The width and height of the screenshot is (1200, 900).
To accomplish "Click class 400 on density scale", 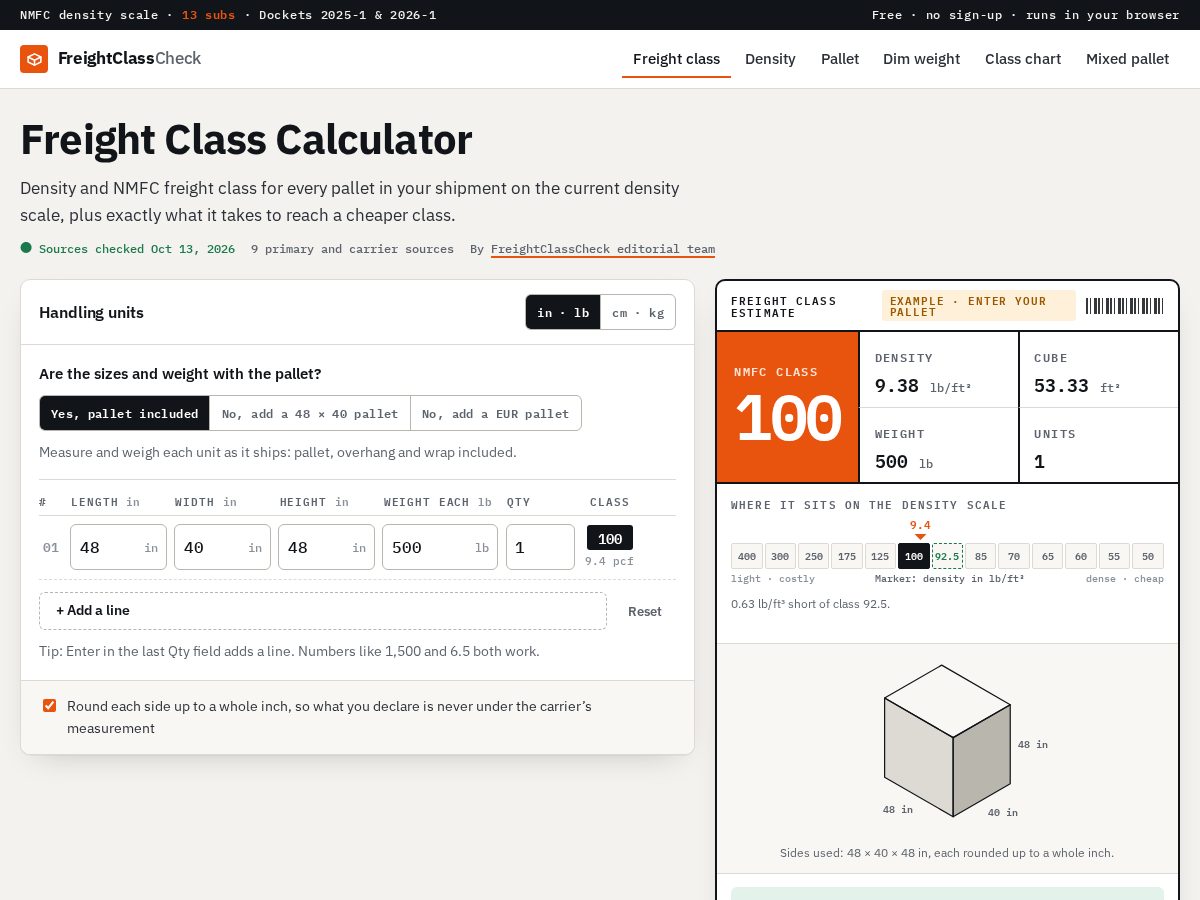I will (747, 556).
